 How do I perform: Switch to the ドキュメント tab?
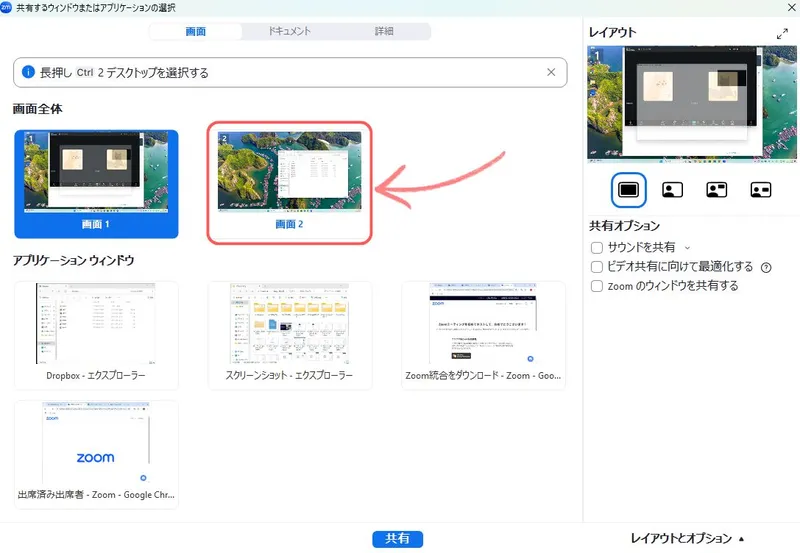pos(290,31)
